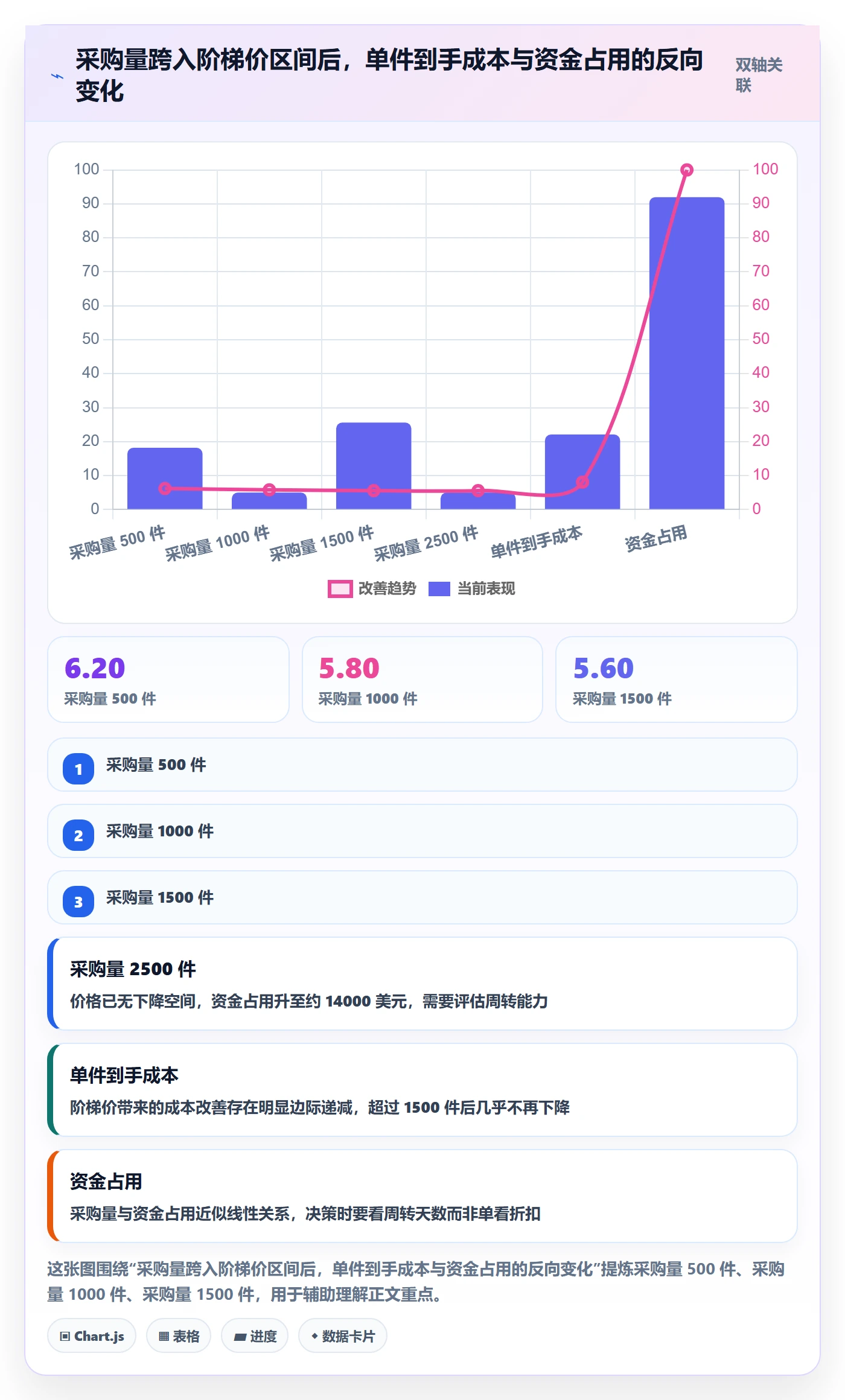Click the 双轴关联 badge in header
This screenshot has width=845, height=1400.
pos(759,75)
